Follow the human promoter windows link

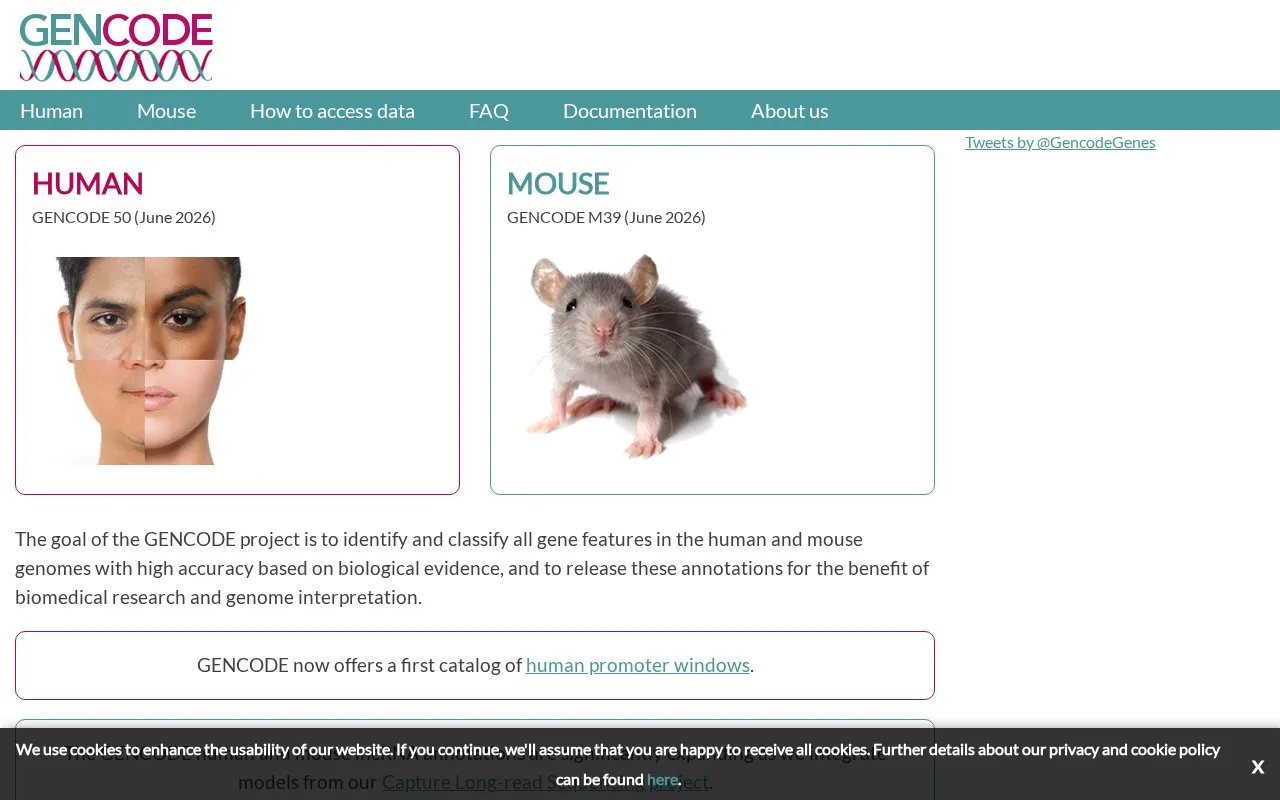(x=638, y=665)
